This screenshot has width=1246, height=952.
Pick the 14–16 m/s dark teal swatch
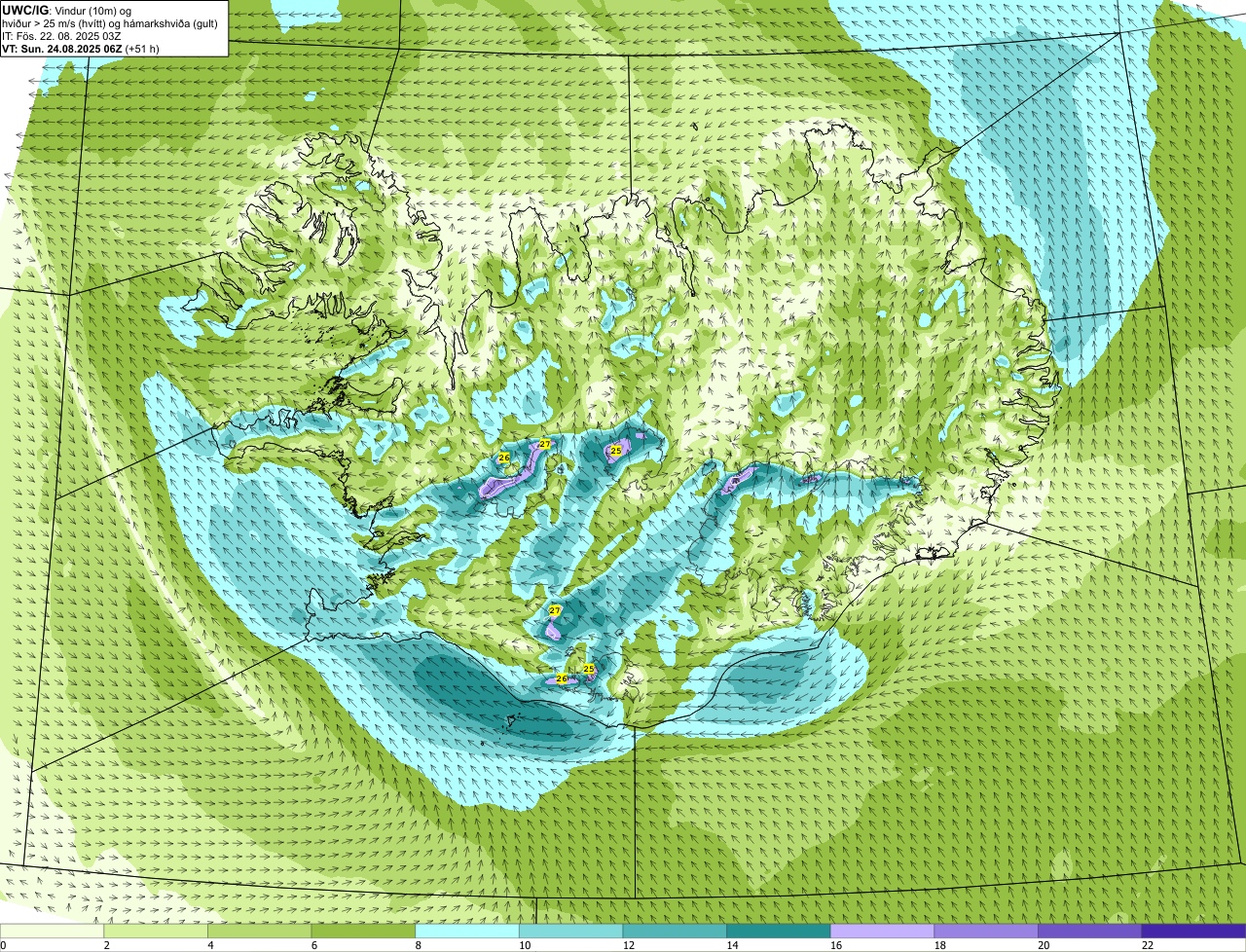[x=779, y=931]
